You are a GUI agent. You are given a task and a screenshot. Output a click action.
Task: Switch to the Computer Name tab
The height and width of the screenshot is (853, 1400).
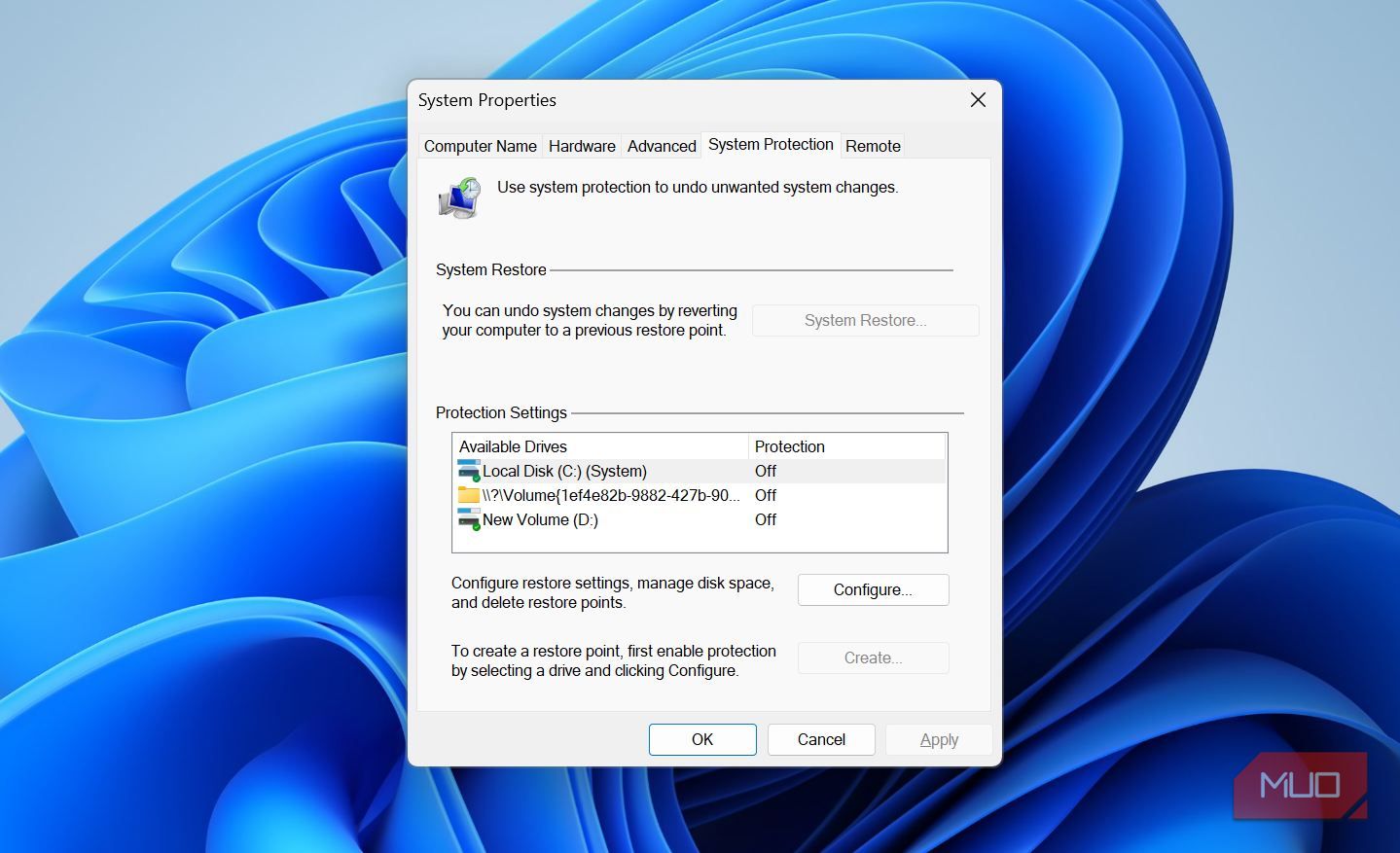coord(481,146)
